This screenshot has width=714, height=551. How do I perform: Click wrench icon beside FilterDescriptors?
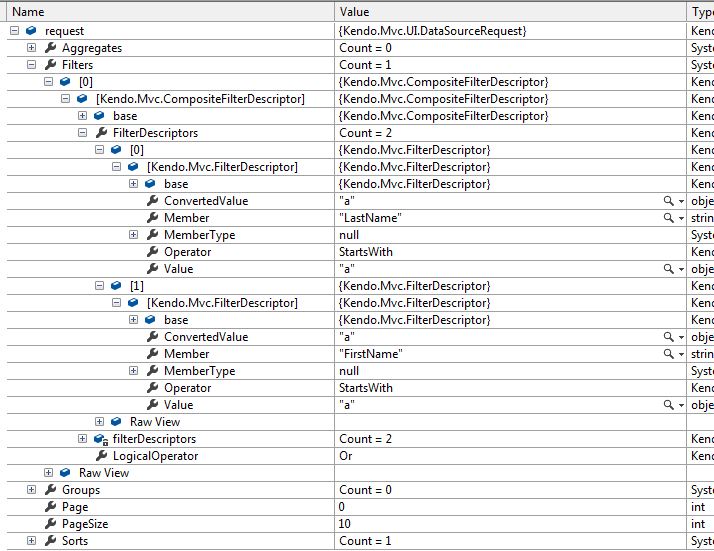point(102,133)
